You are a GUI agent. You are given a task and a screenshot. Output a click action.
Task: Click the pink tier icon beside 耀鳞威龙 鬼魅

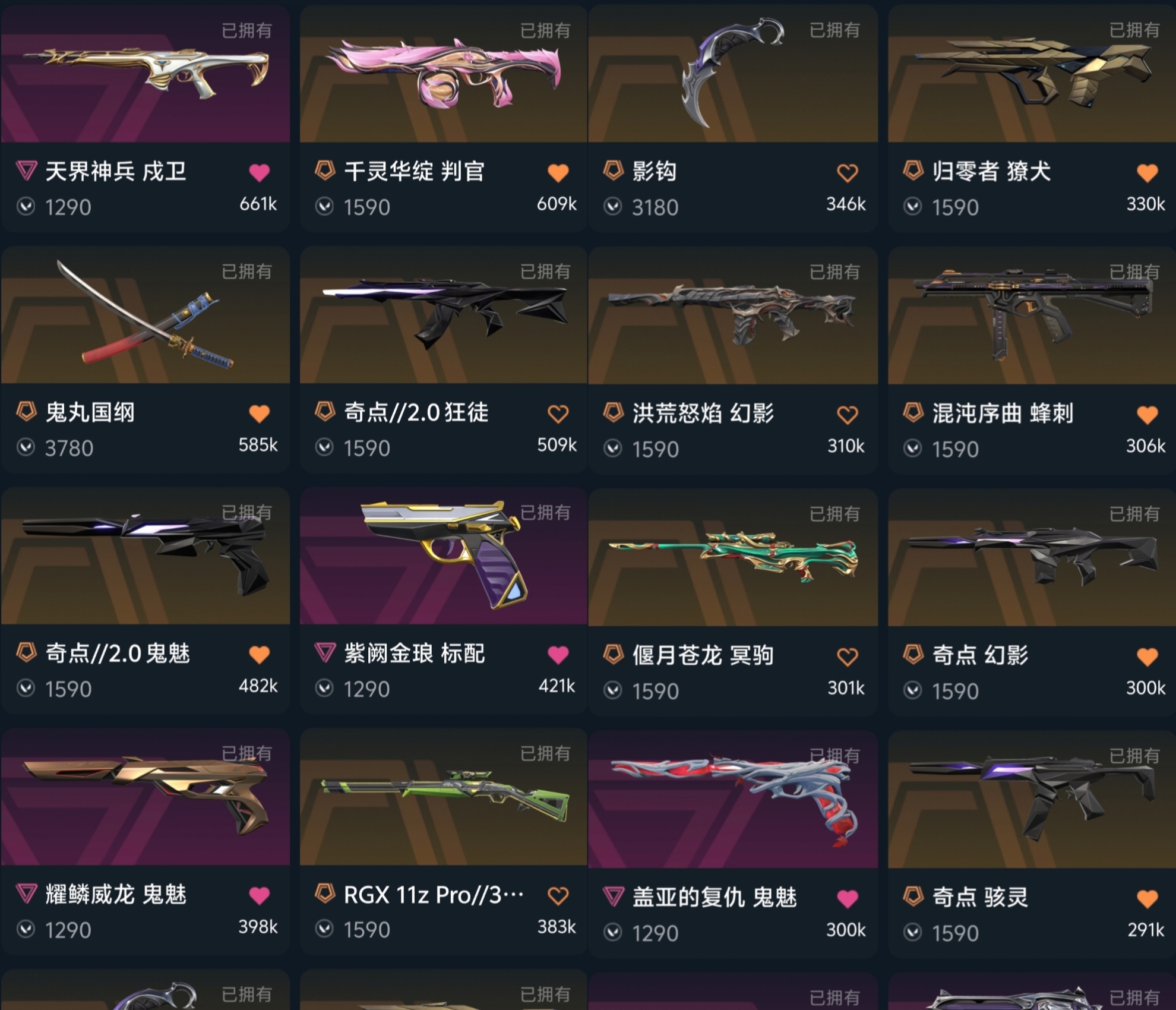tap(26, 894)
